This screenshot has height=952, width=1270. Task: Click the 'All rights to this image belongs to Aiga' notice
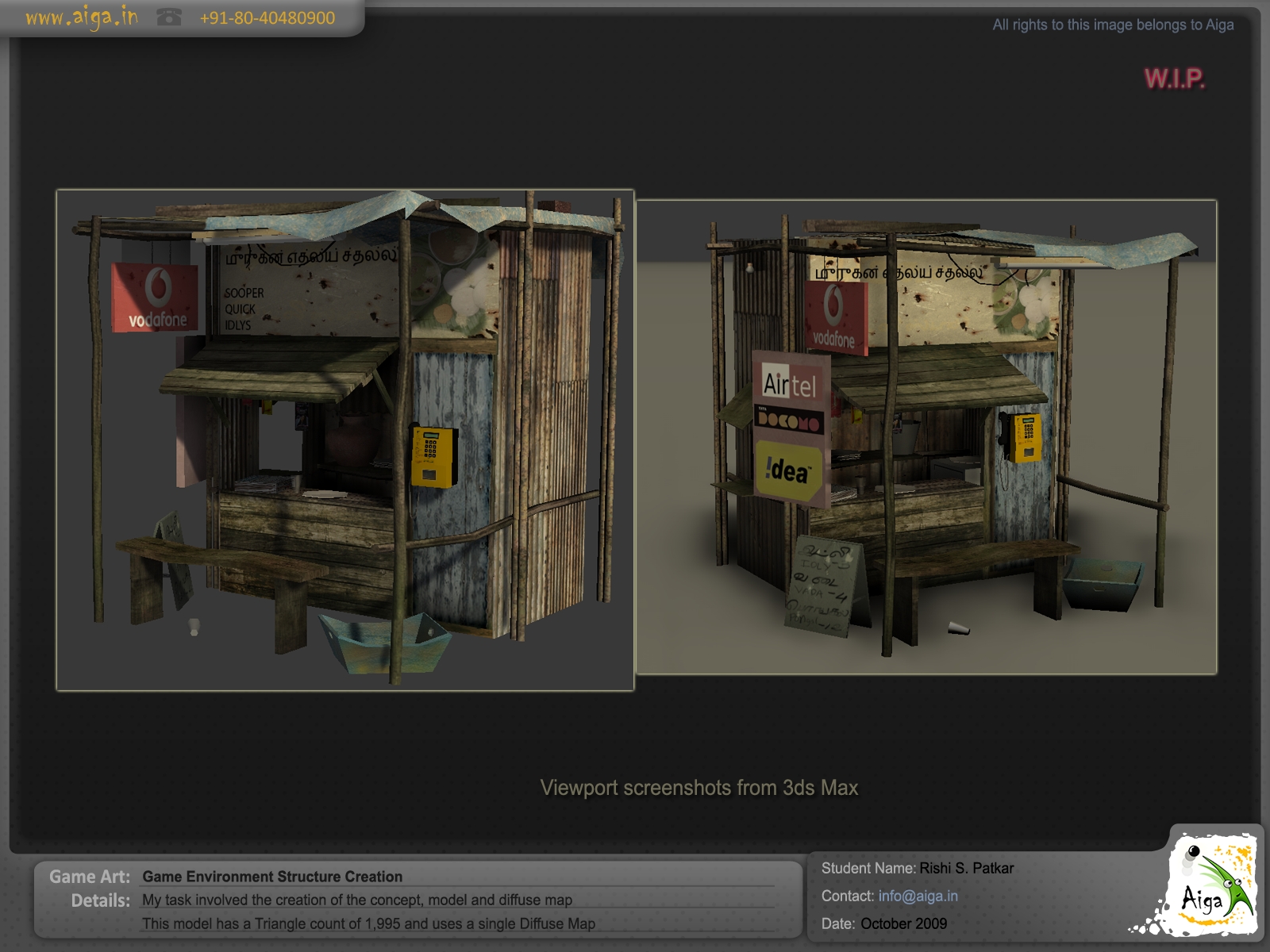1113,25
